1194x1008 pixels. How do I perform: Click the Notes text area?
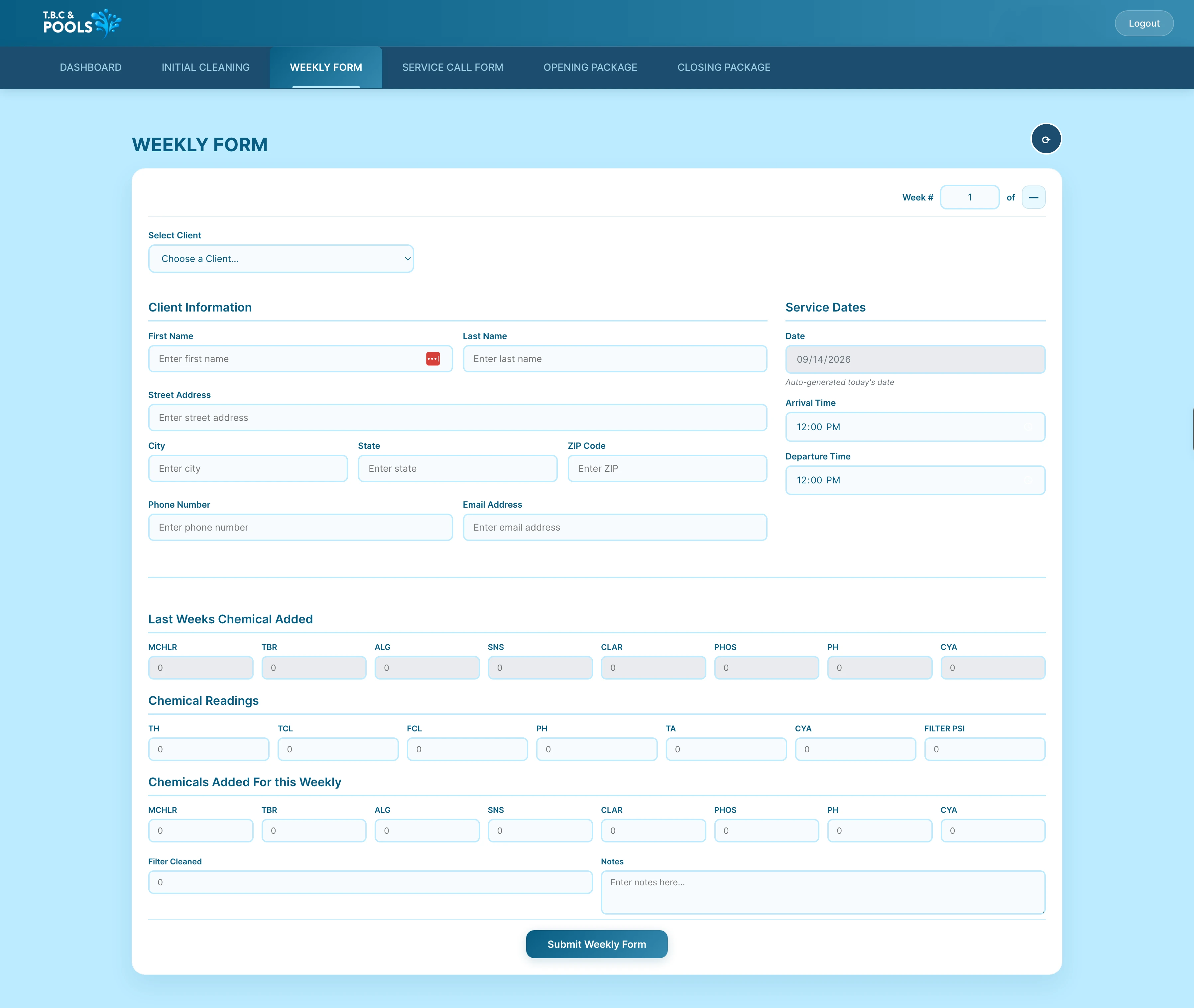click(823, 893)
